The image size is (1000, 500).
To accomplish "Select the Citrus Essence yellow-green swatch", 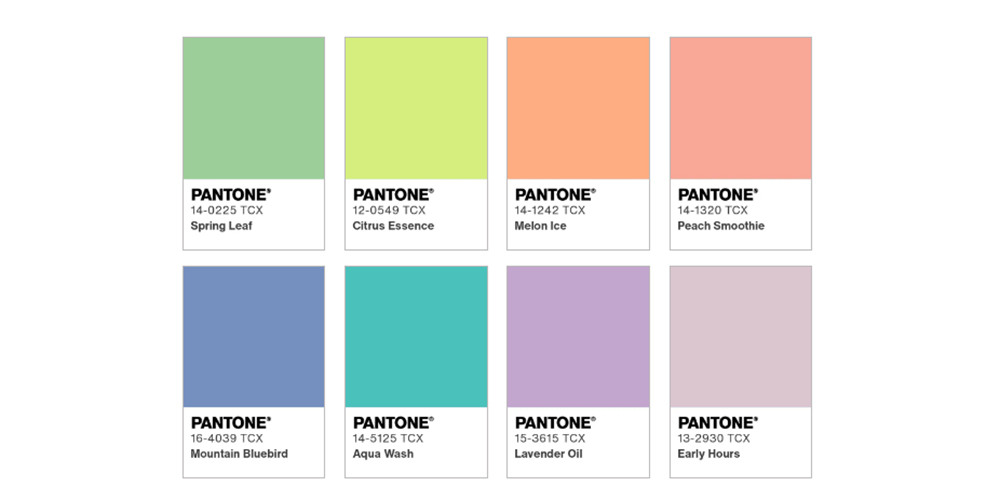I will [x=416, y=108].
